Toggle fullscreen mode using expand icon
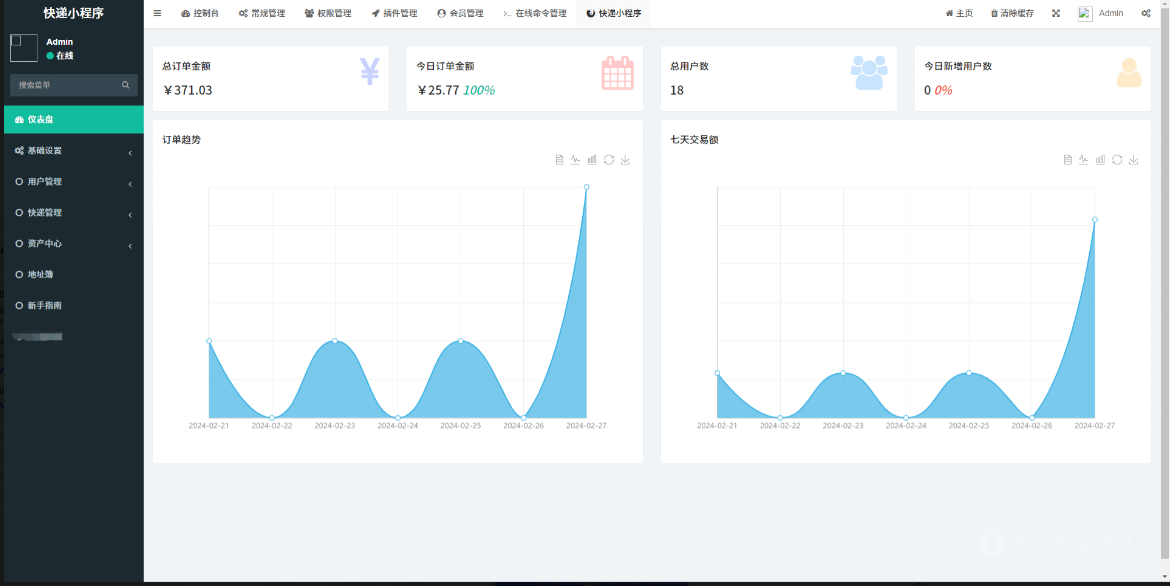Image resolution: width=1170 pixels, height=586 pixels. [1056, 14]
